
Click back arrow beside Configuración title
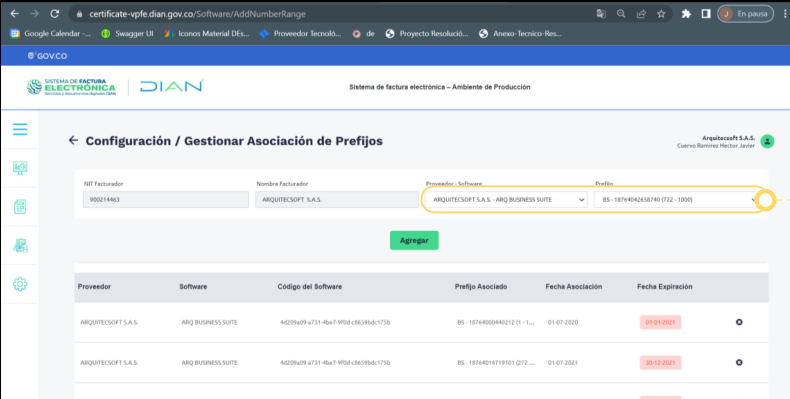[74, 141]
